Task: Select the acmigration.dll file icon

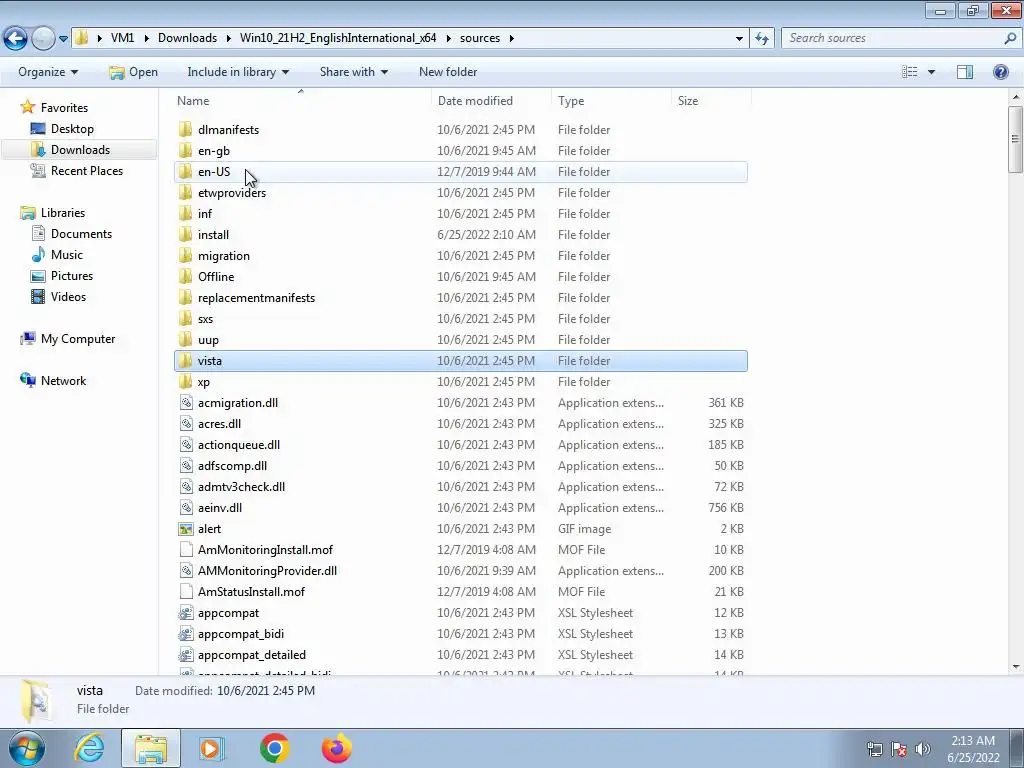Action: [186, 403]
